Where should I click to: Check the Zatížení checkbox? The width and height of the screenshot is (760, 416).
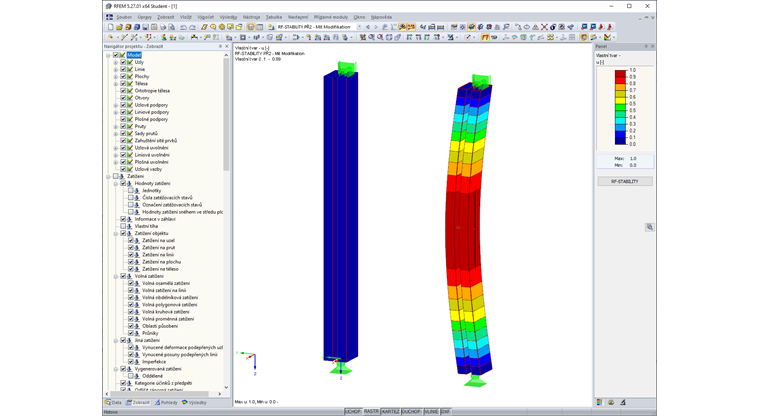click(x=116, y=176)
